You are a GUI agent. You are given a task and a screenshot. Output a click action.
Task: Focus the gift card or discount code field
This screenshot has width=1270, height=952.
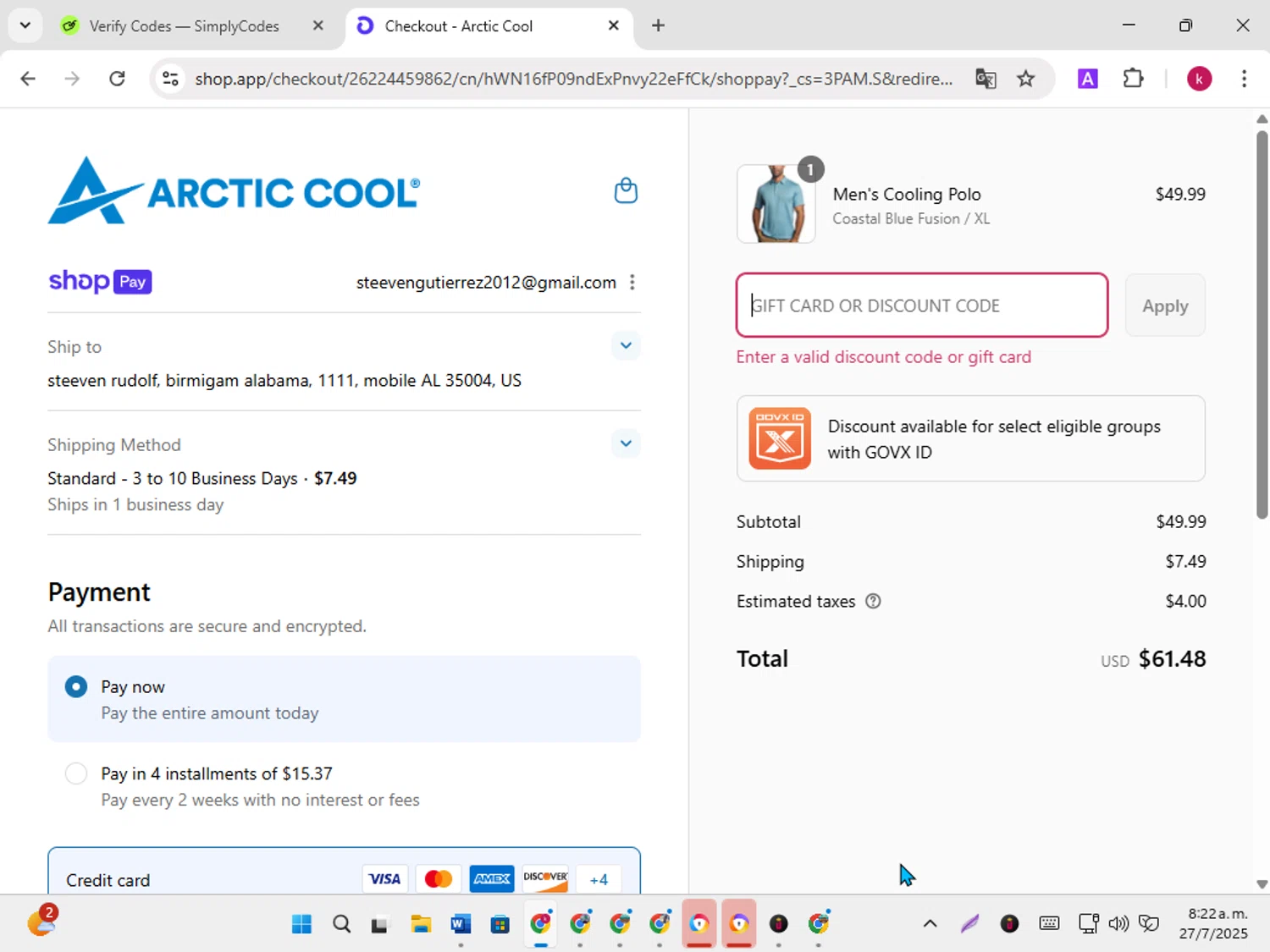click(x=922, y=305)
